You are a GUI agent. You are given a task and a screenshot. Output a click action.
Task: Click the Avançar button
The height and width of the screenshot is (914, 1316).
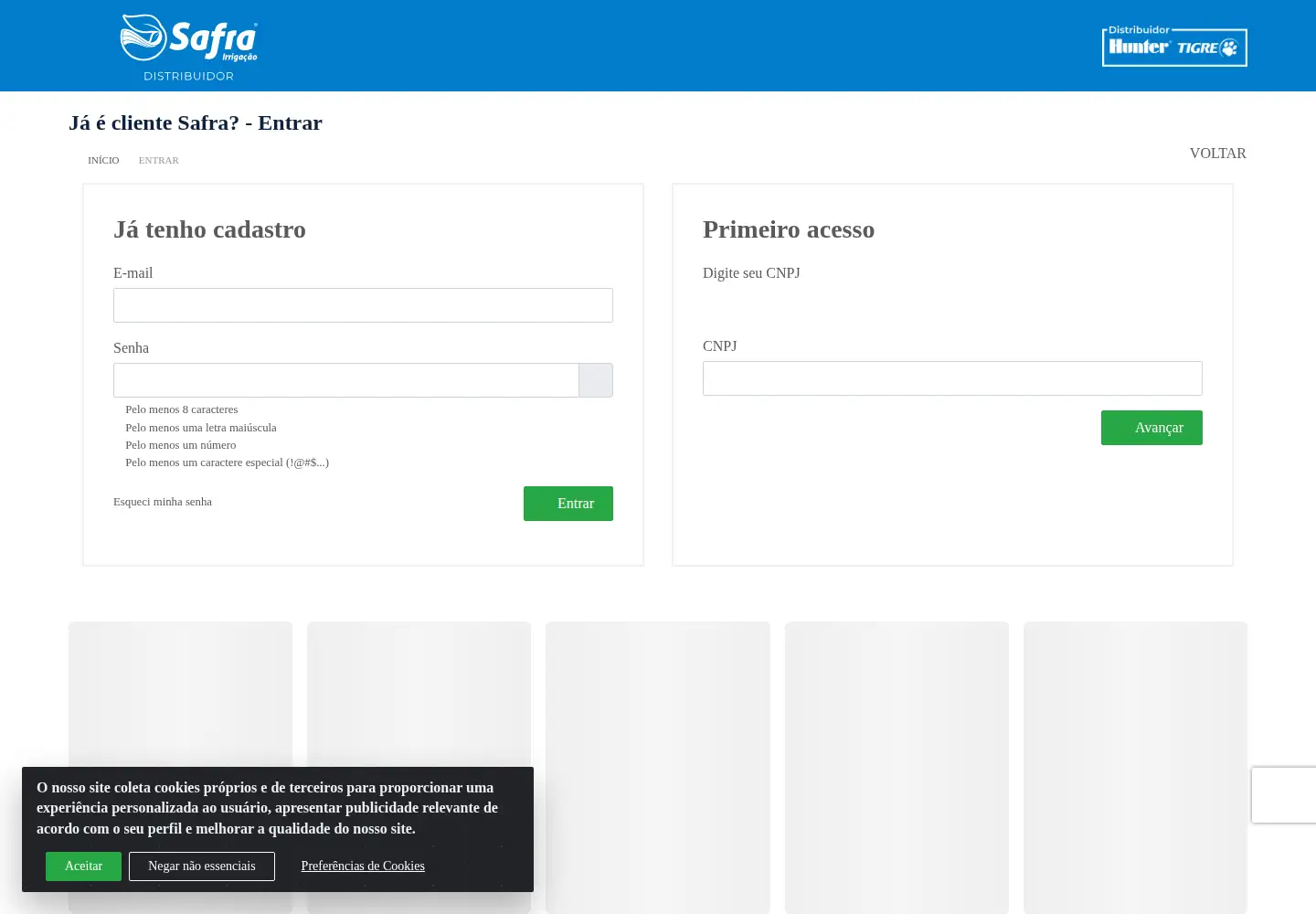[x=1151, y=428]
